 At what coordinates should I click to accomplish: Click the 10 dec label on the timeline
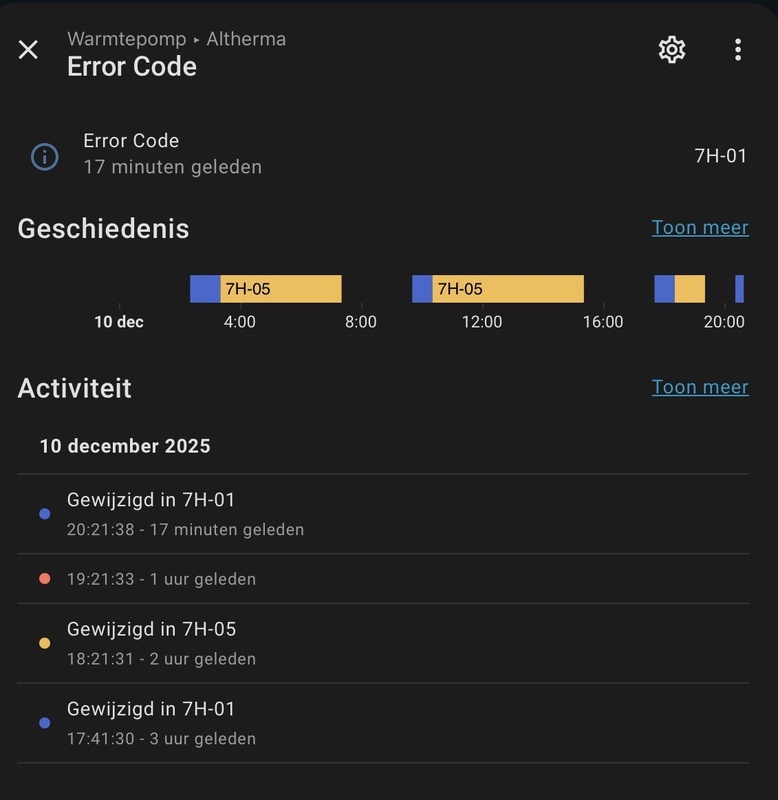point(119,322)
